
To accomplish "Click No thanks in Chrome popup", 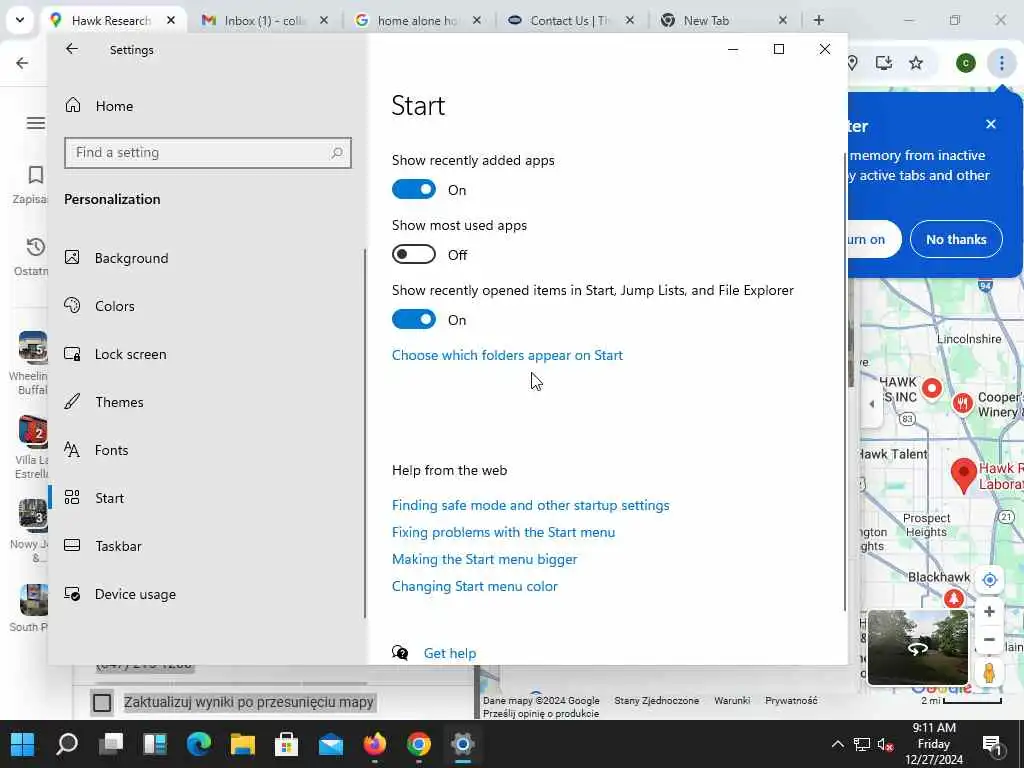I will point(956,239).
